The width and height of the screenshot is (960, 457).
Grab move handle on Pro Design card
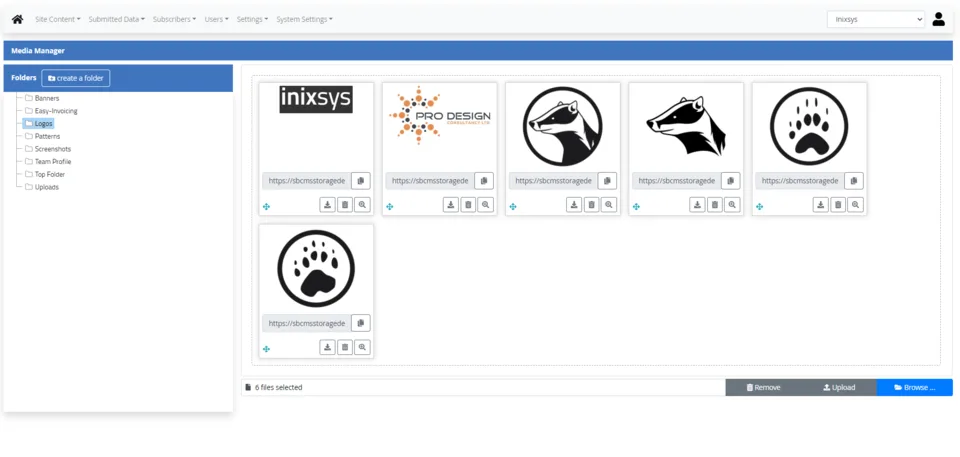point(389,207)
